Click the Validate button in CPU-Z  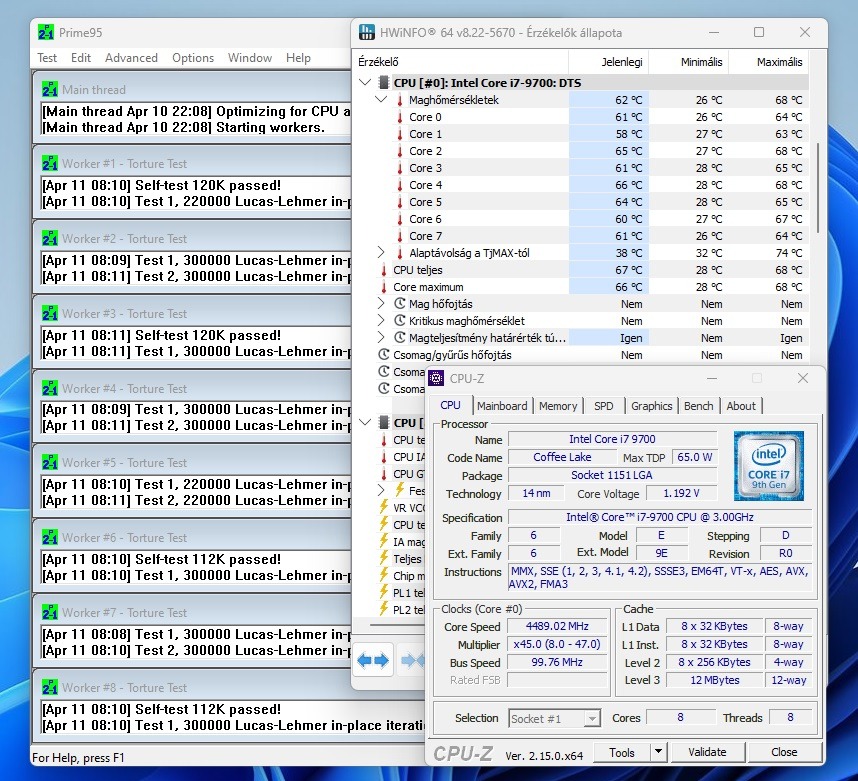(708, 752)
